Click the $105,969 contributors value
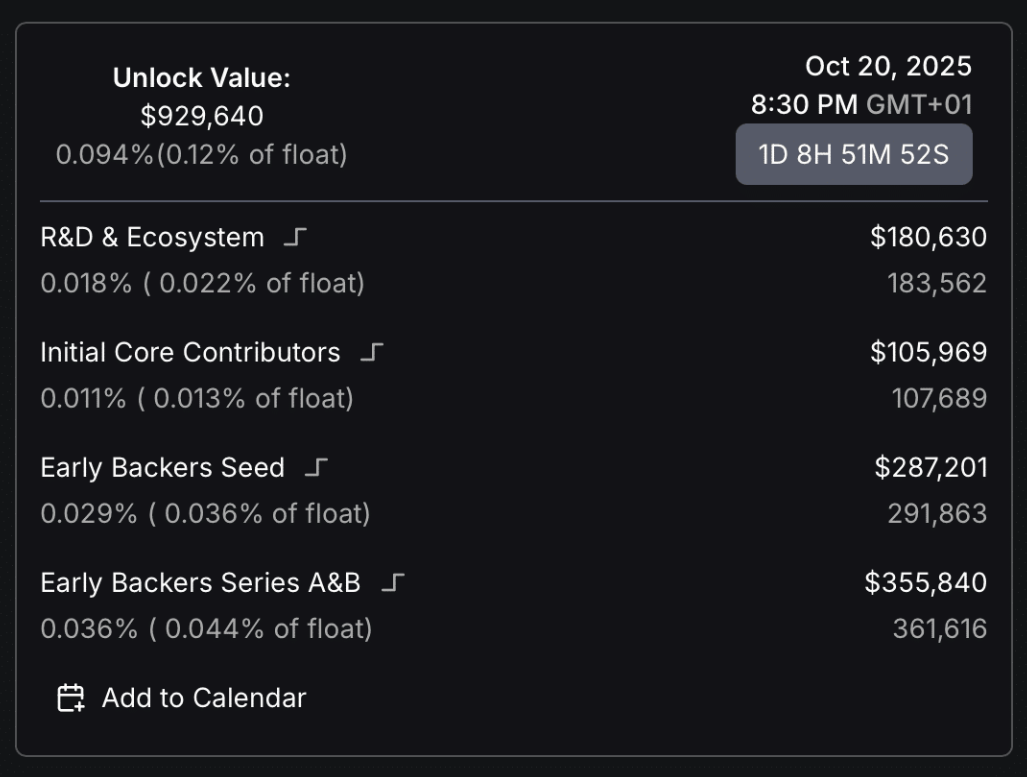This screenshot has width=1027, height=777. [928, 353]
